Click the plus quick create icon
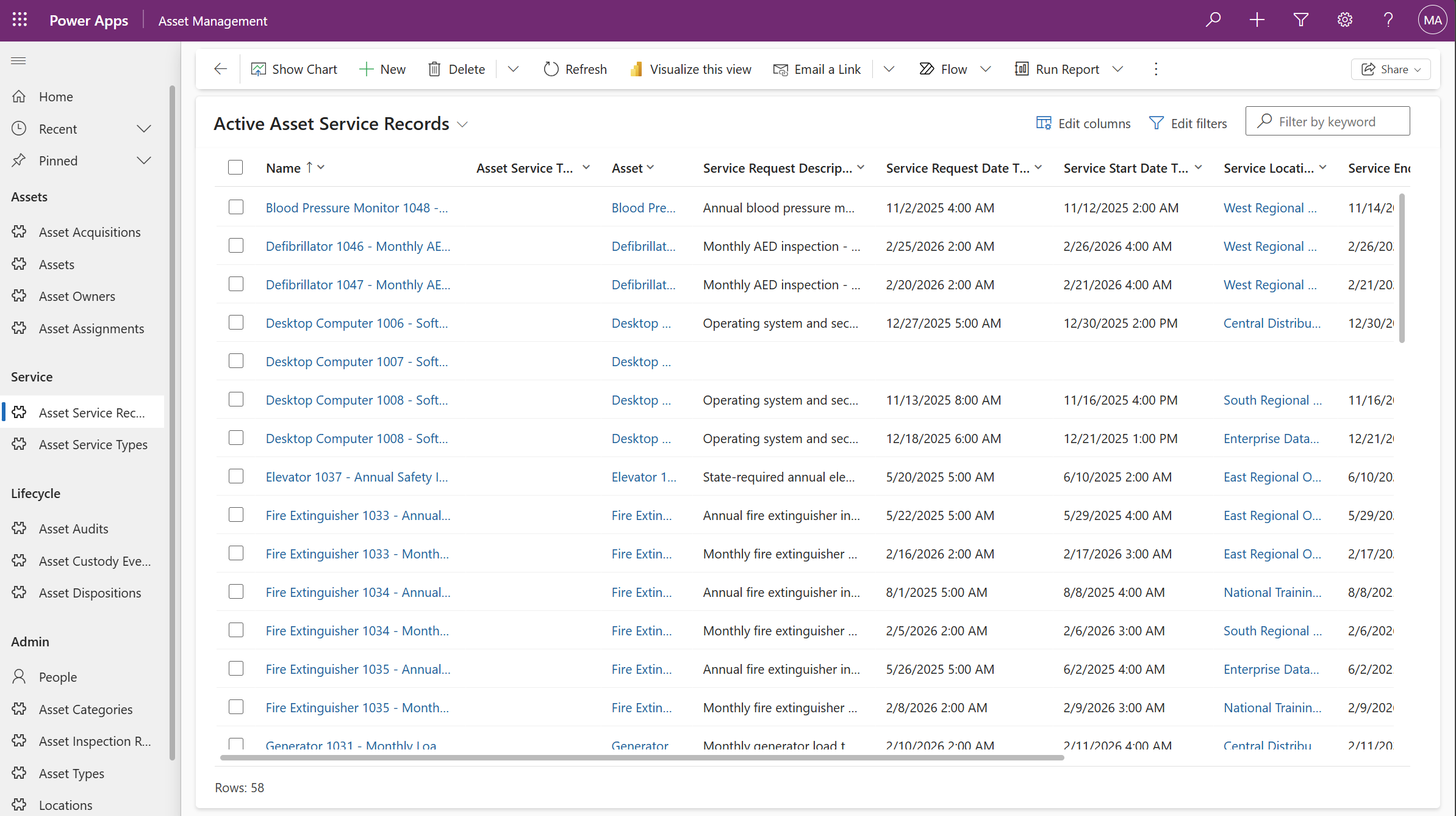1456x816 pixels. click(1257, 20)
